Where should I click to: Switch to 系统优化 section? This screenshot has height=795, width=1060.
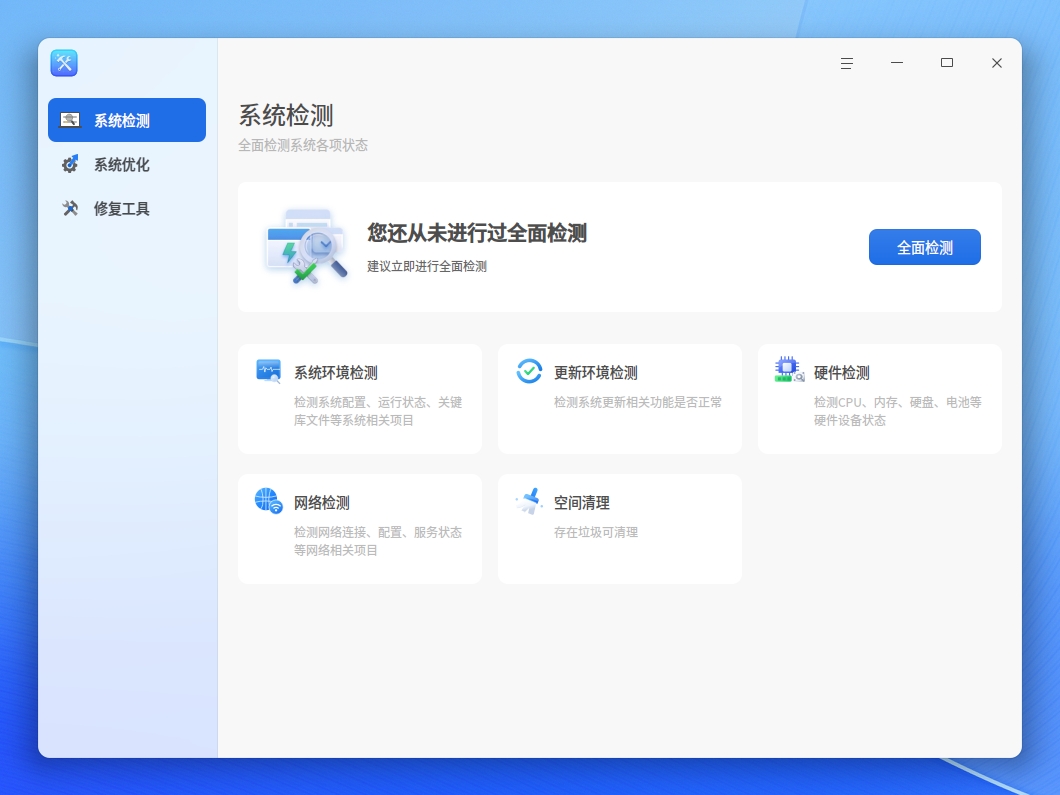(x=127, y=164)
